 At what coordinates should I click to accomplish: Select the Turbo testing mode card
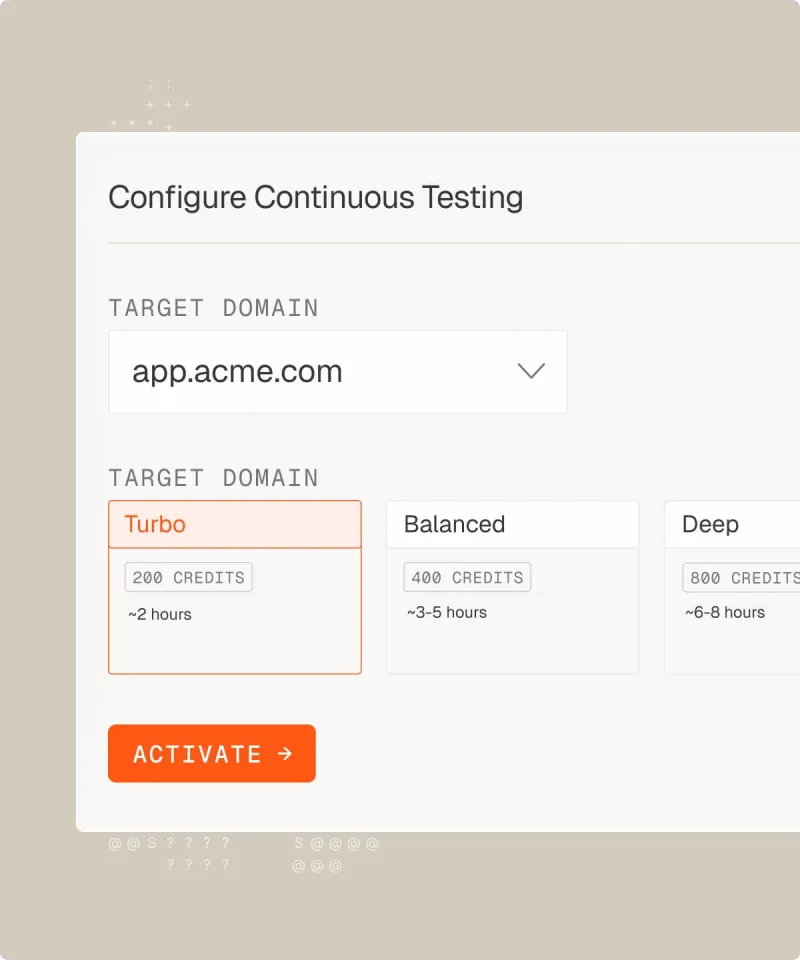235,587
